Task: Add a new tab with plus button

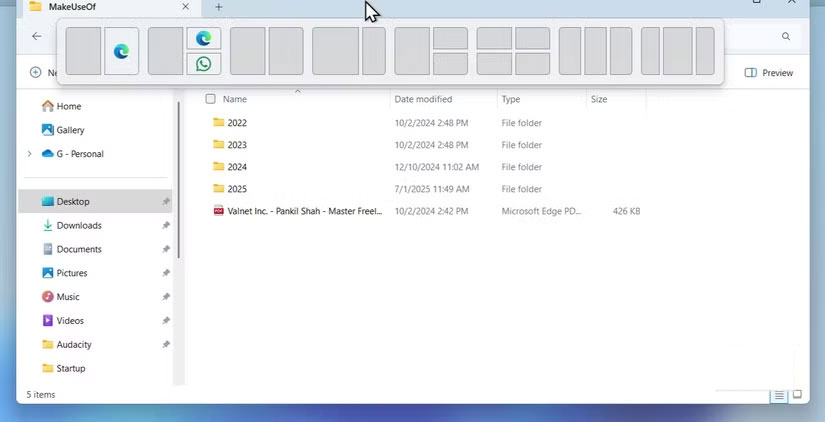Action: point(219,7)
